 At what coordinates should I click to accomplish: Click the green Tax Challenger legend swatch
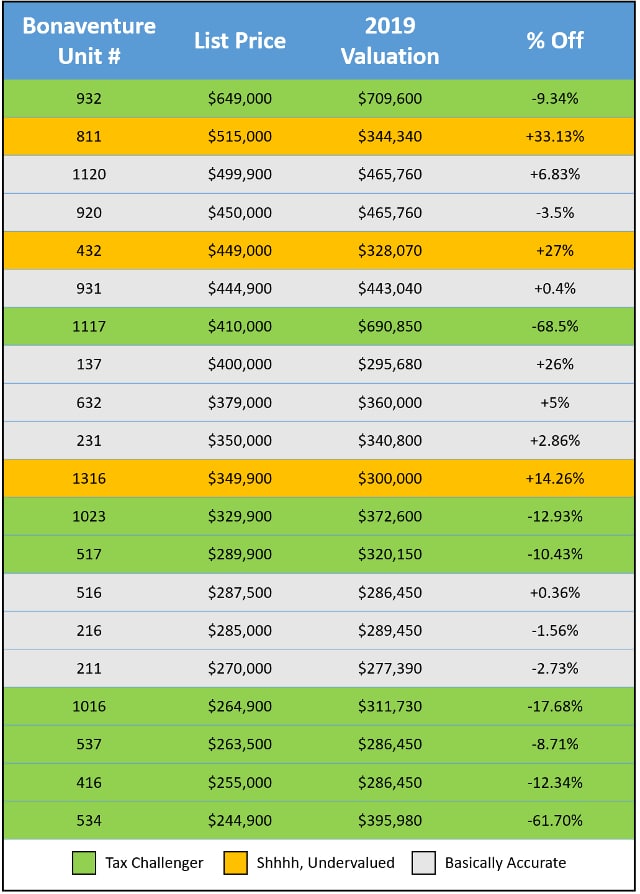[x=84, y=862]
